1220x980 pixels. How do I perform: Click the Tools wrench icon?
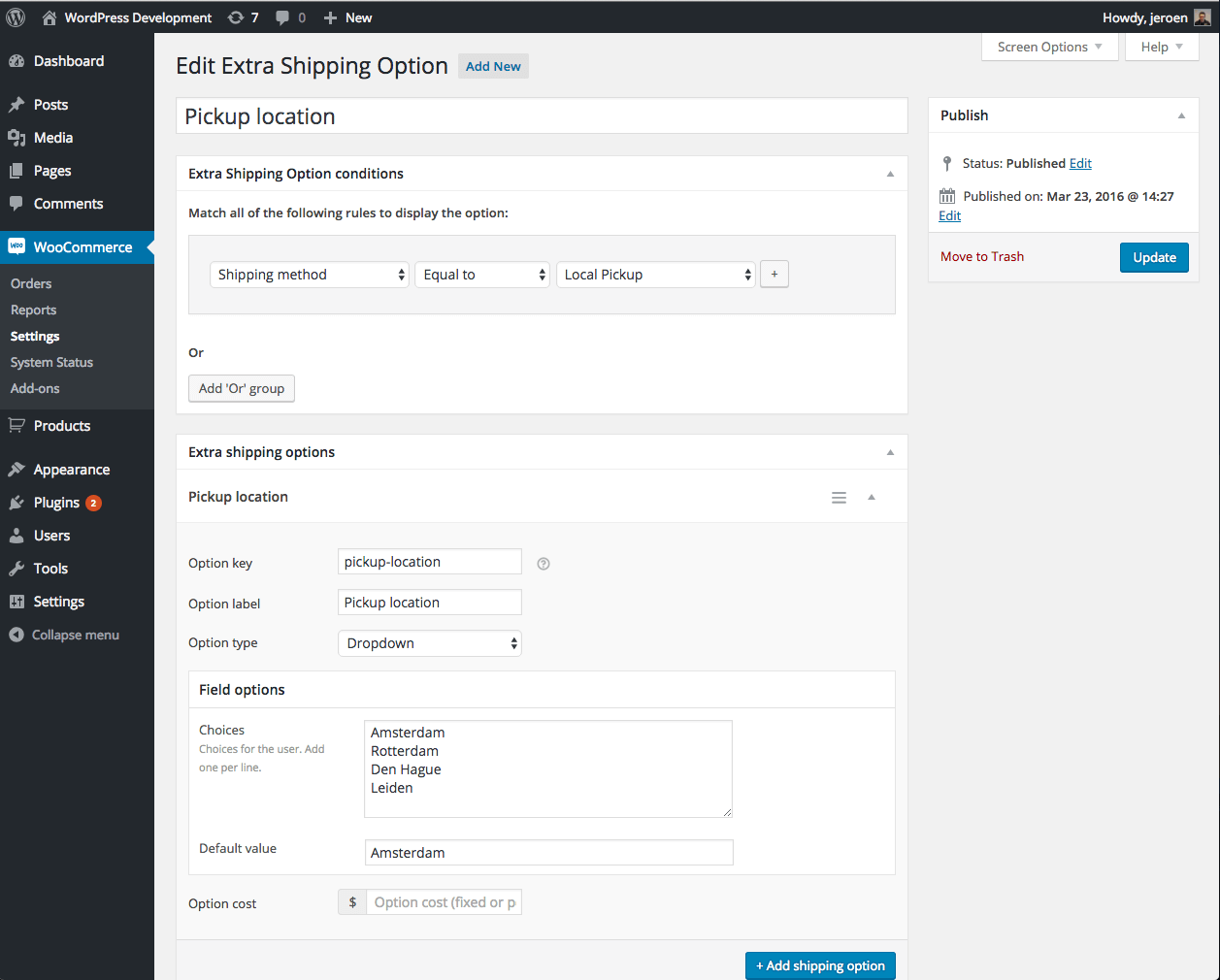pos(16,569)
